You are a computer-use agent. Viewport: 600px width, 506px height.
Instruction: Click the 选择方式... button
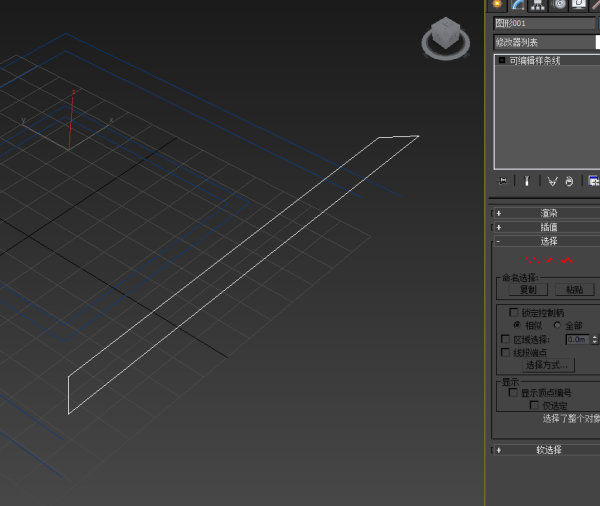pos(548,365)
